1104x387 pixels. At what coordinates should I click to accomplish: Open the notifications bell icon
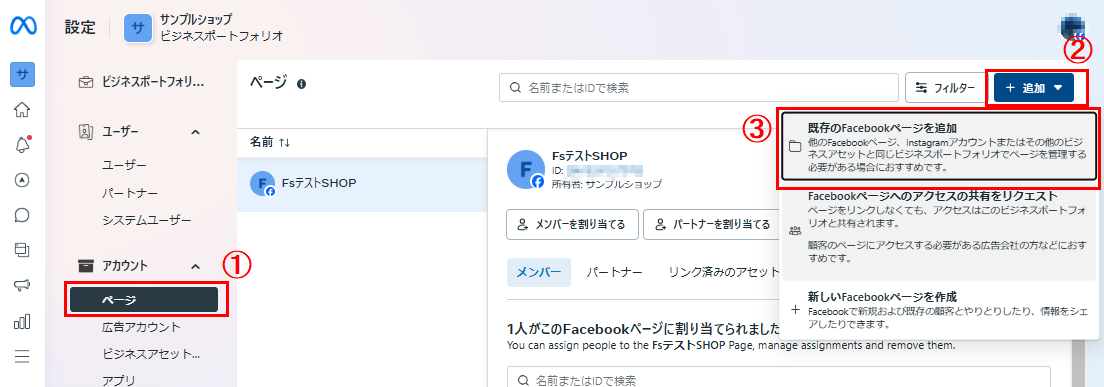click(x=22, y=145)
